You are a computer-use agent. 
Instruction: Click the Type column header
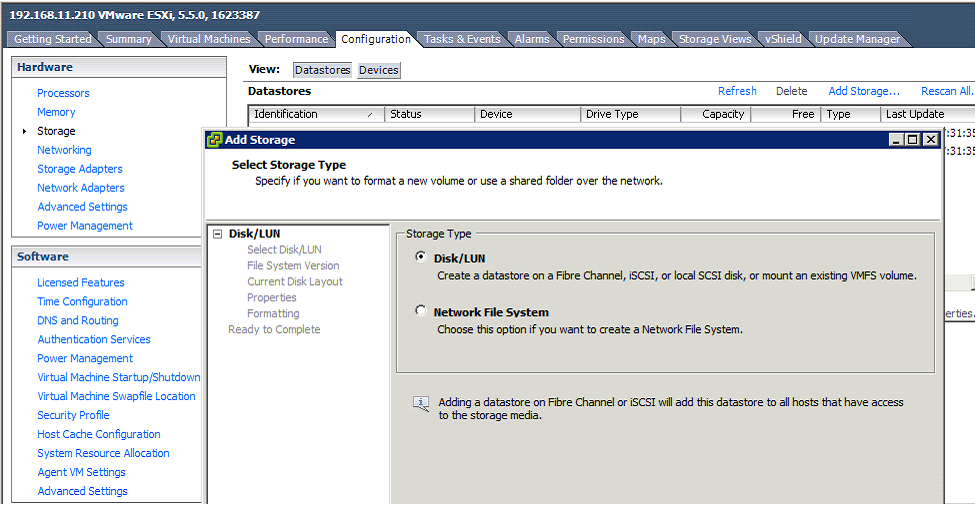851,114
